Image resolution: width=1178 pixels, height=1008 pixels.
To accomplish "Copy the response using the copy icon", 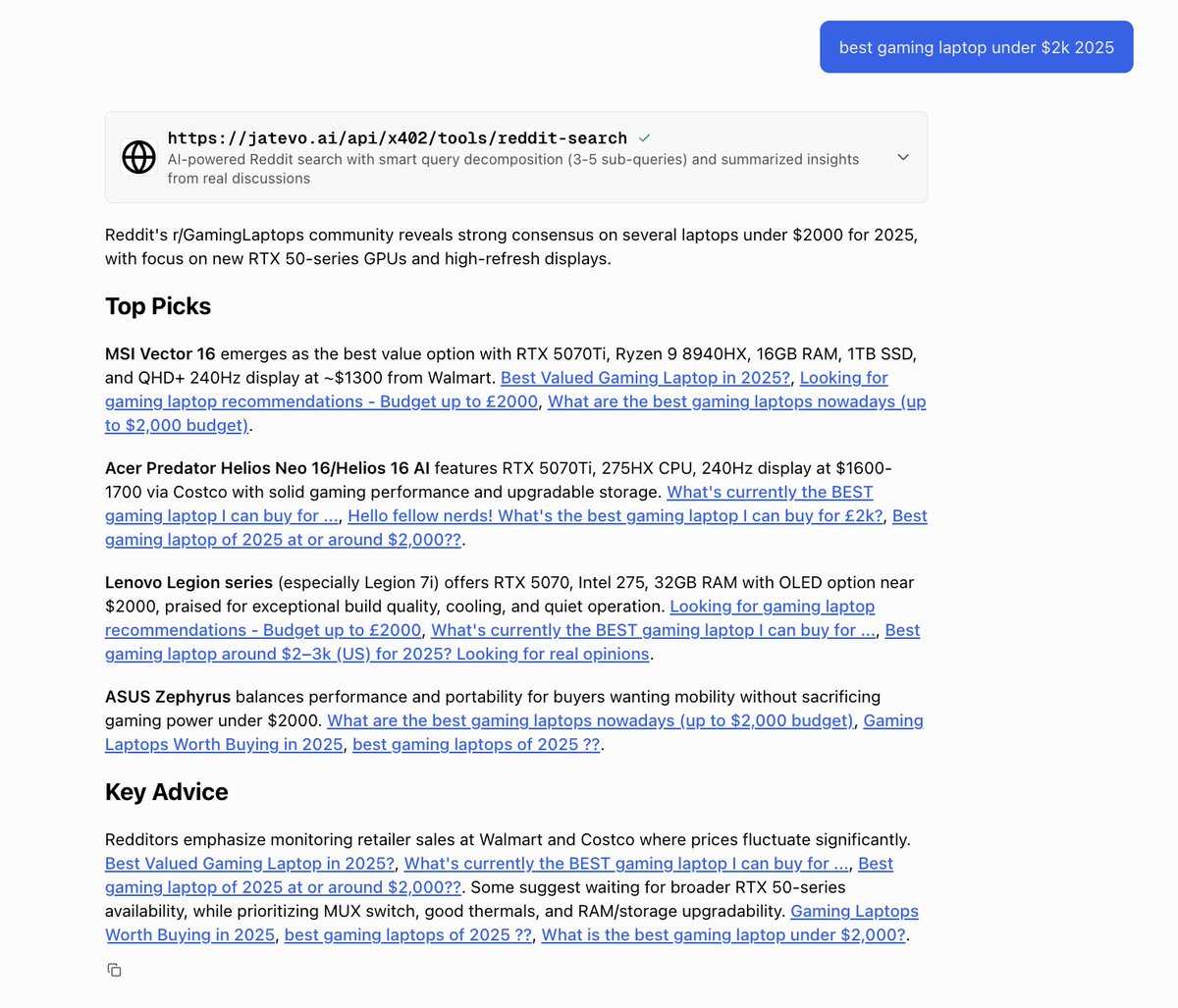I will [114, 970].
